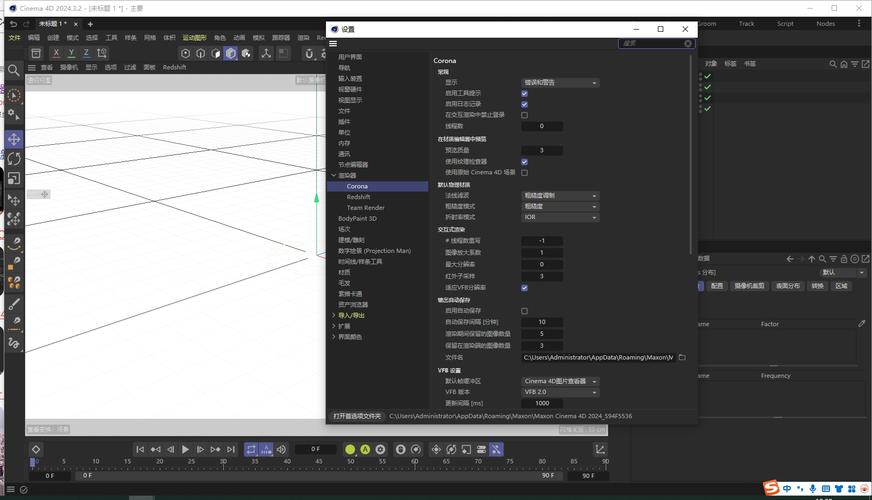Select Edges mode icon in top toolbar
This screenshot has height=500, width=872.
pyautogui.click(x=201, y=53)
